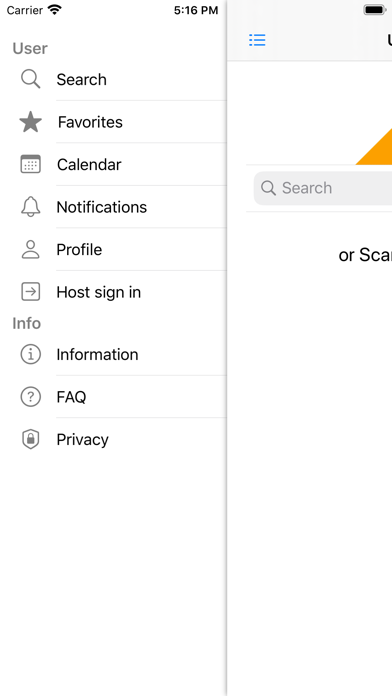Open Profile from the user section

click(x=113, y=249)
